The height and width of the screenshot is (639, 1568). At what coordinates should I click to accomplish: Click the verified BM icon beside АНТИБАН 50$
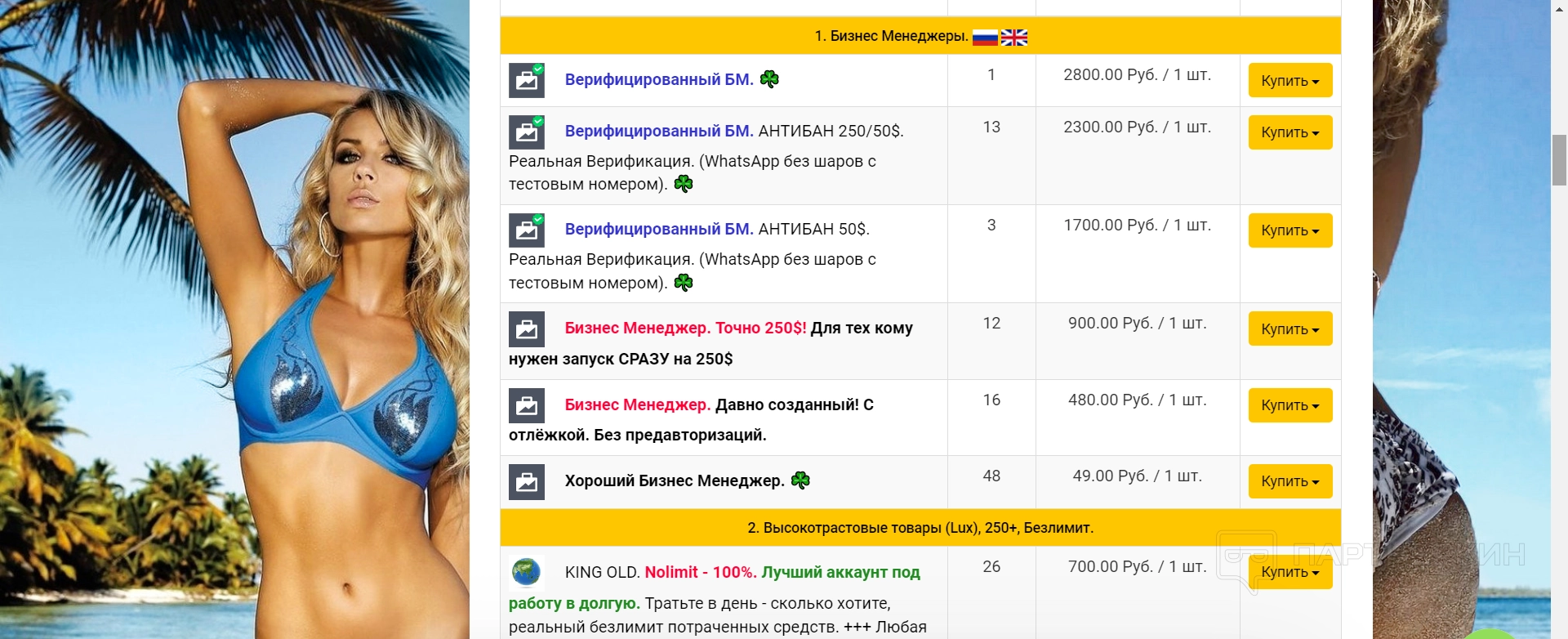click(x=527, y=230)
